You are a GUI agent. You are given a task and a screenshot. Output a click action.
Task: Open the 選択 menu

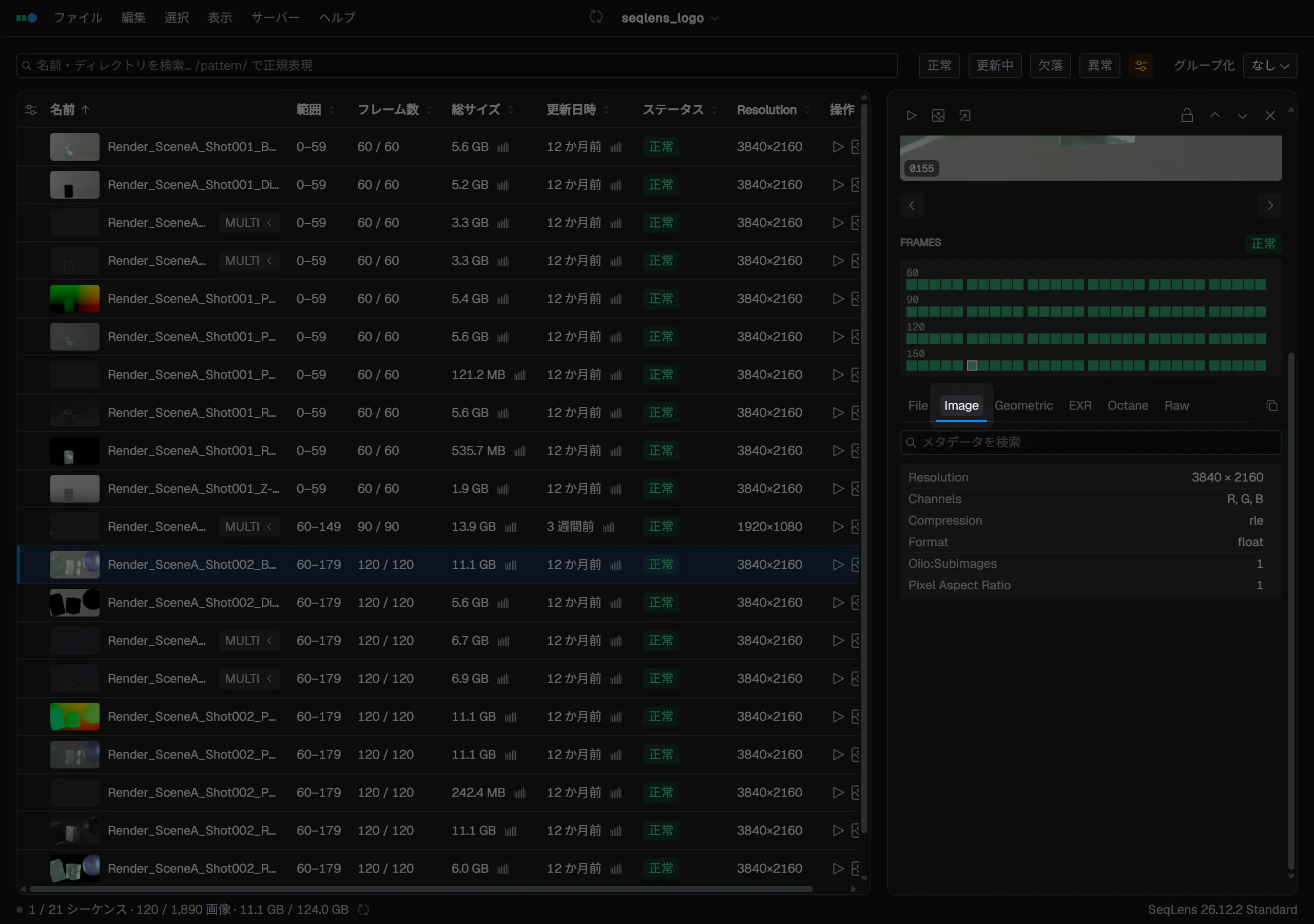pos(176,18)
